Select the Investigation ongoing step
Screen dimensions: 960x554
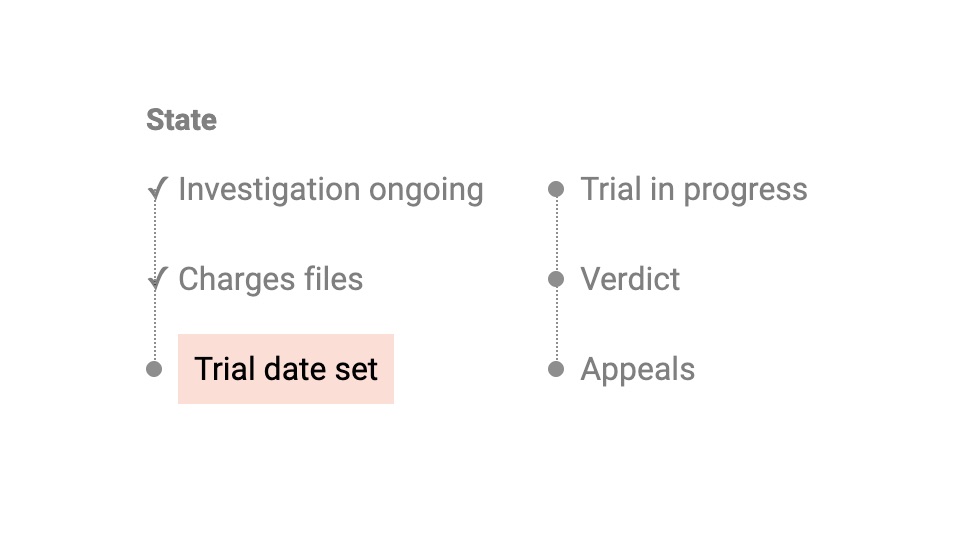[330, 189]
